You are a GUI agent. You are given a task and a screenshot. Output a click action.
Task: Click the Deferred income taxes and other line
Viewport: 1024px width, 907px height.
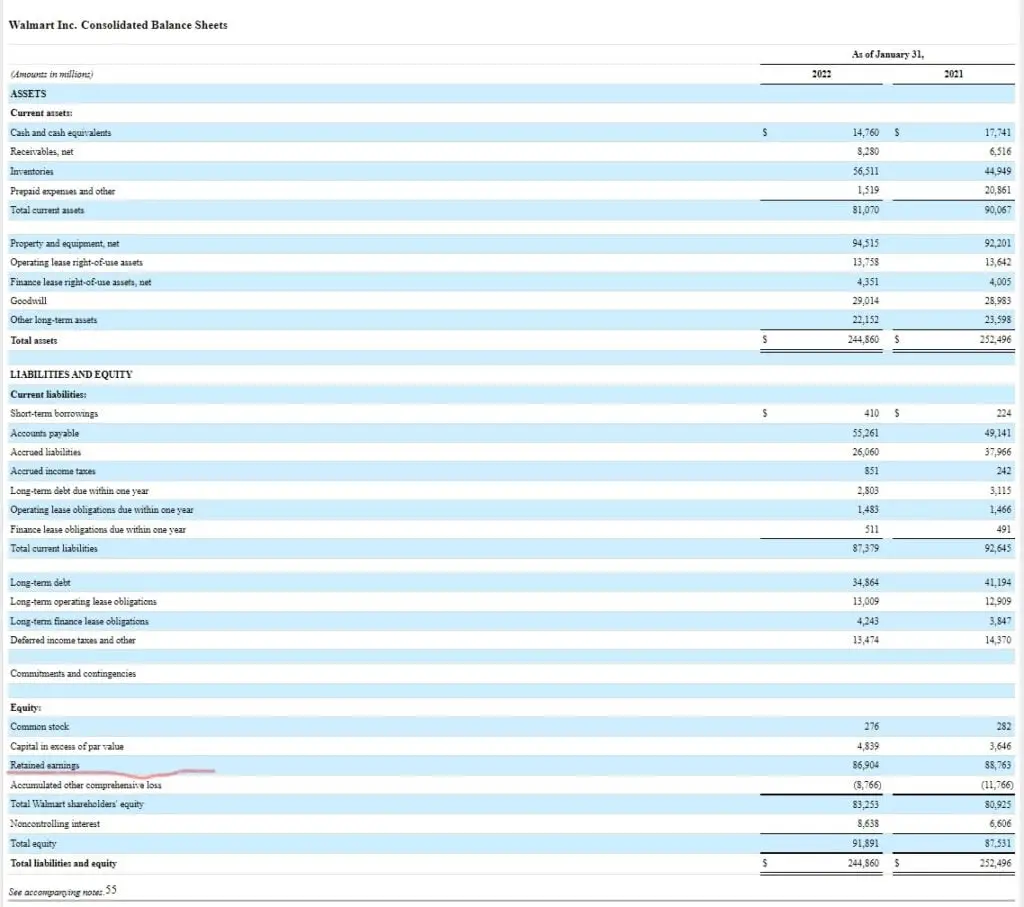(80, 640)
